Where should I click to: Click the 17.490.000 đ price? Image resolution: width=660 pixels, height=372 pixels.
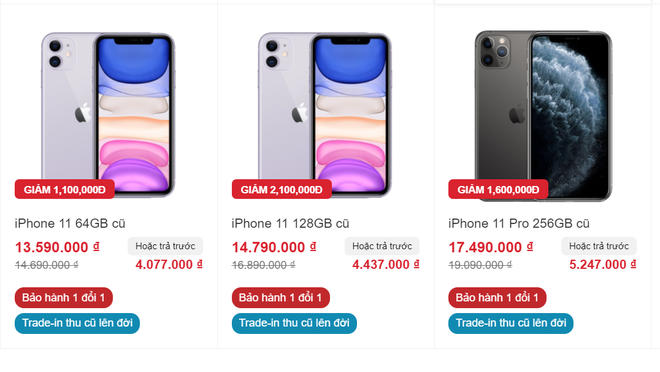[491, 247]
